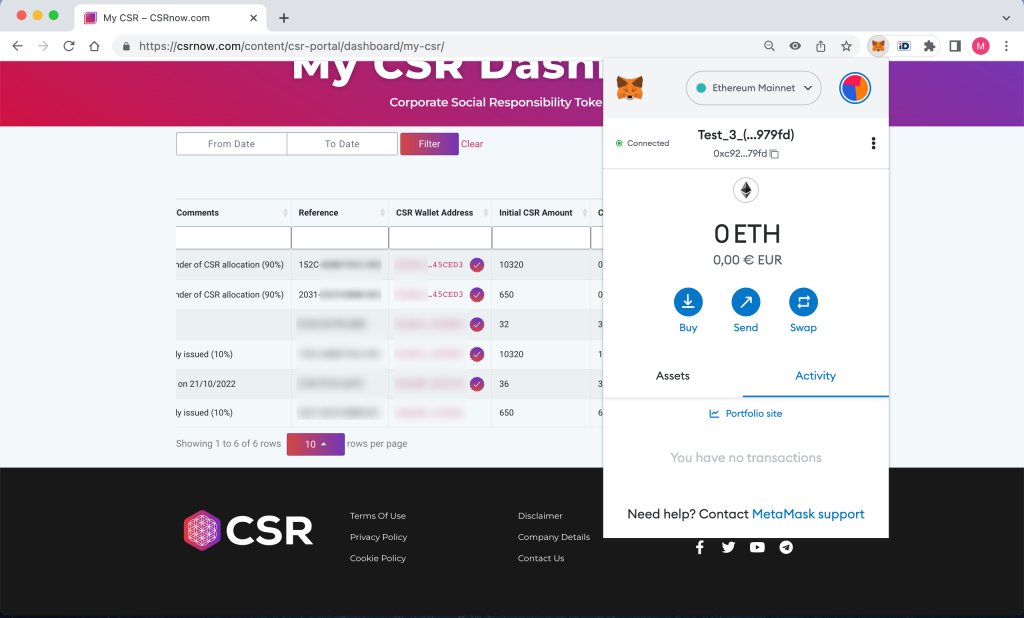Bookmark this page with the star icon
This screenshot has height=618, width=1024.
click(x=846, y=46)
